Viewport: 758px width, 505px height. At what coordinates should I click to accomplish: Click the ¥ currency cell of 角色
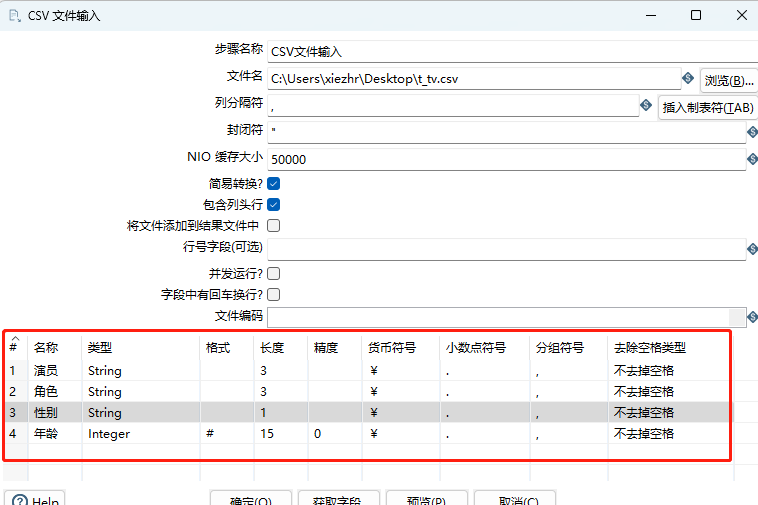(401, 391)
